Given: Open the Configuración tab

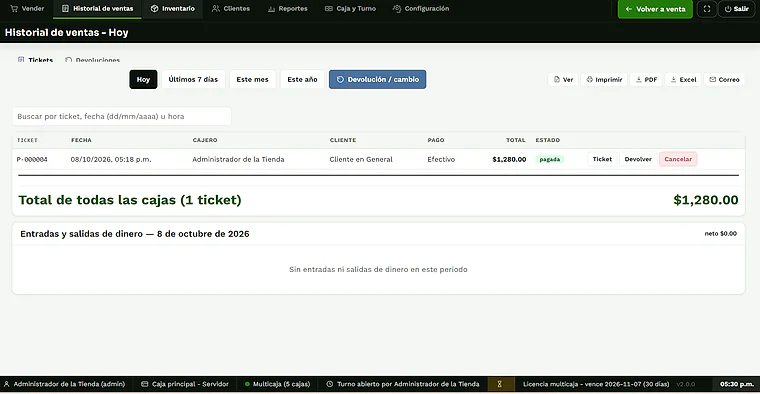Looking at the screenshot, I should pyautogui.click(x=421, y=9).
